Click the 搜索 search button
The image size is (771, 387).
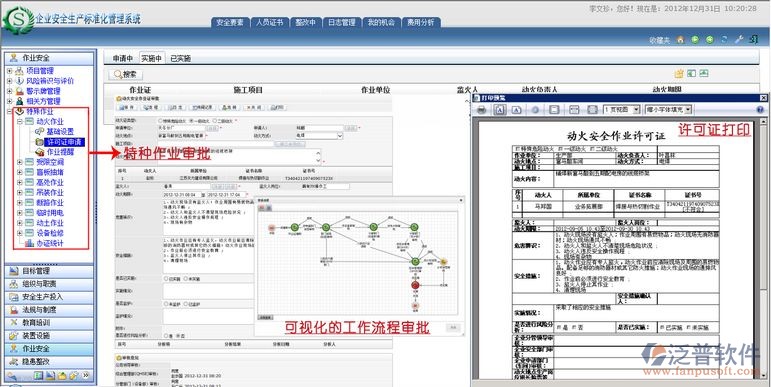click(126, 75)
